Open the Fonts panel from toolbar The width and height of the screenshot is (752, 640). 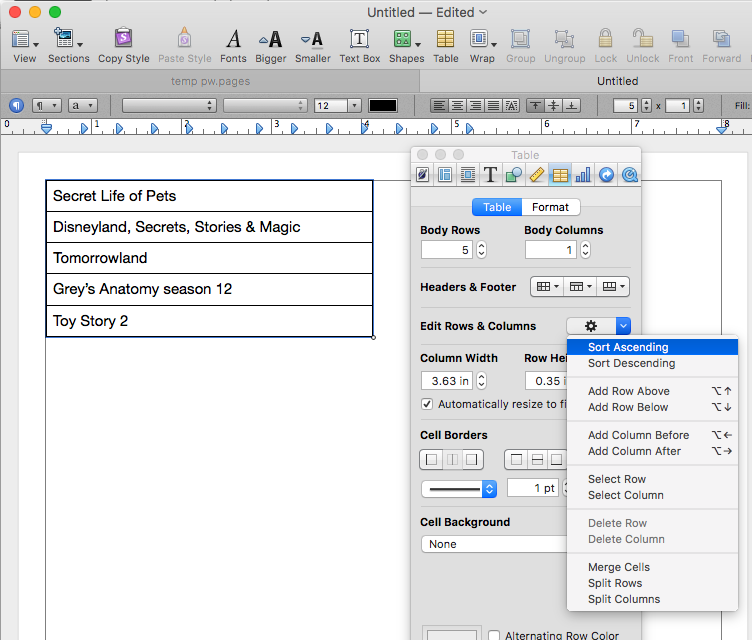[233, 46]
